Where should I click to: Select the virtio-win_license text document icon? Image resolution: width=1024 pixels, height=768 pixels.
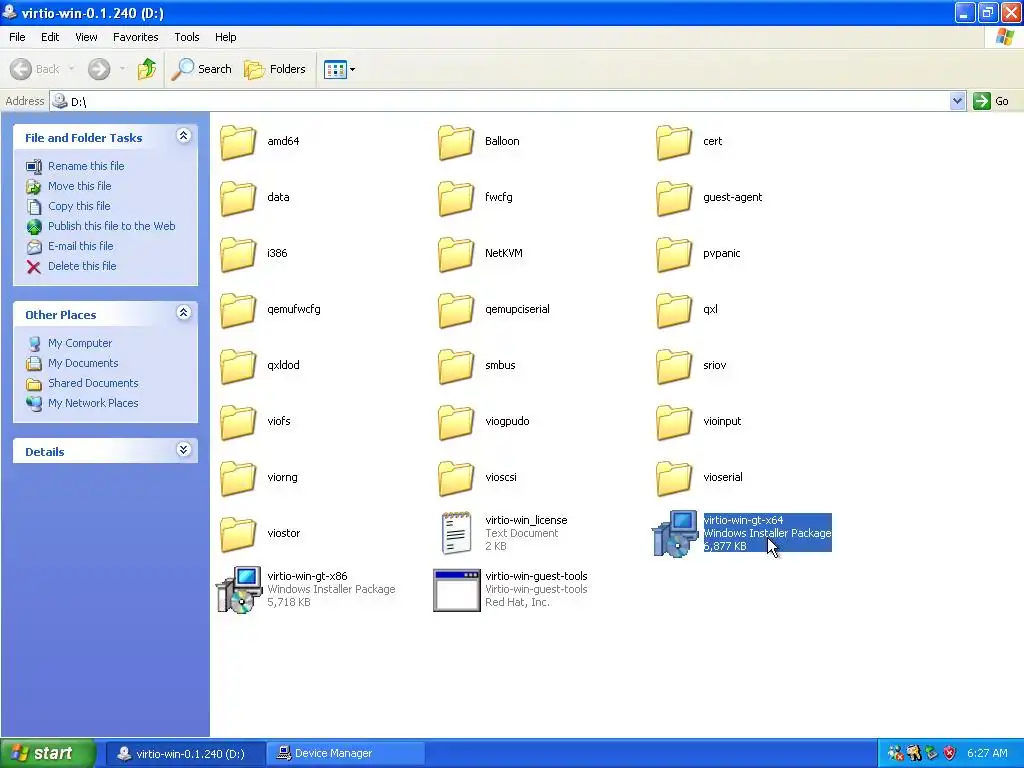click(x=456, y=533)
